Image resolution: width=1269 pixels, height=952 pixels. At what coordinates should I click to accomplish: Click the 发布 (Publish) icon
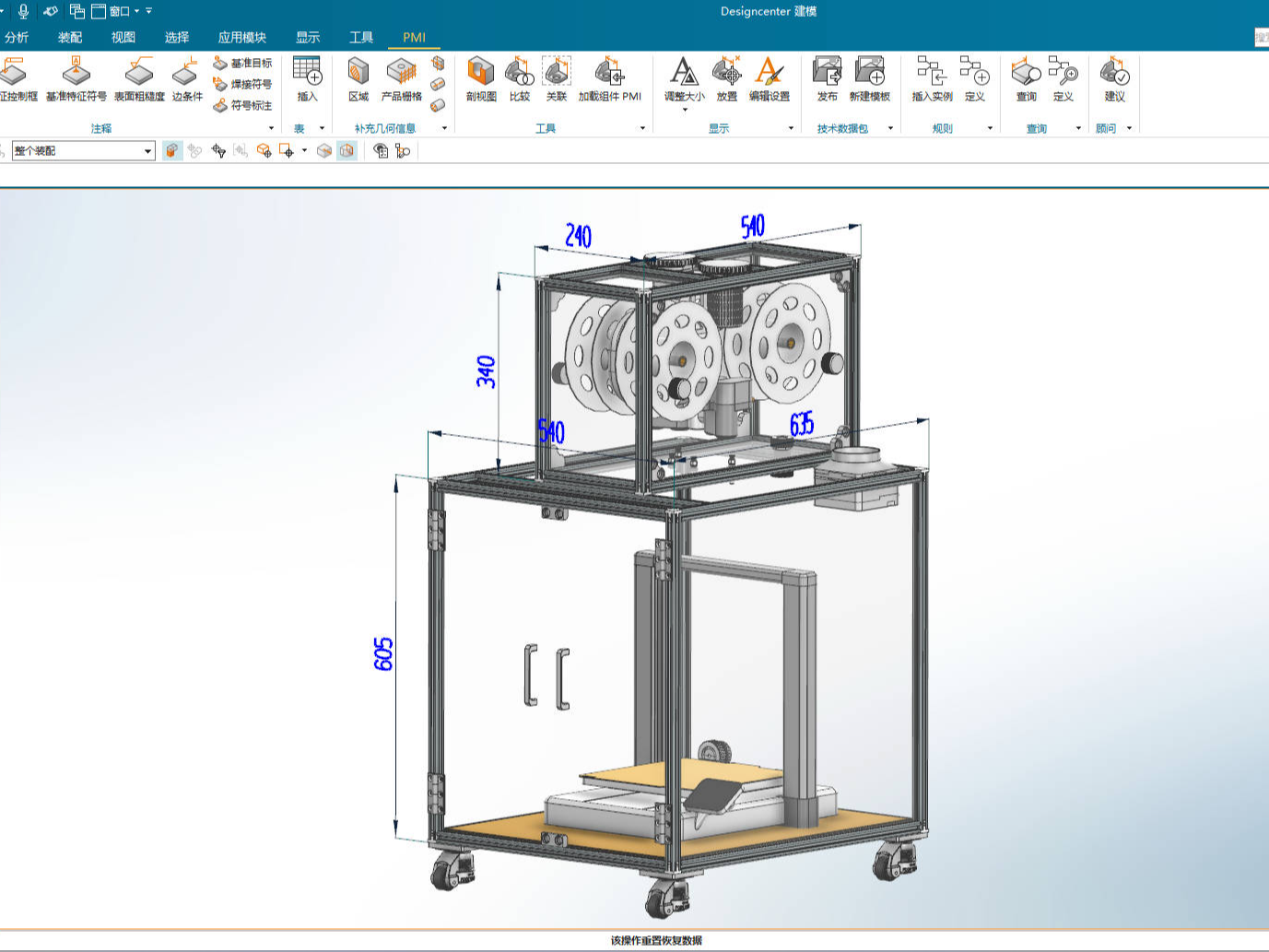pyautogui.click(x=826, y=78)
